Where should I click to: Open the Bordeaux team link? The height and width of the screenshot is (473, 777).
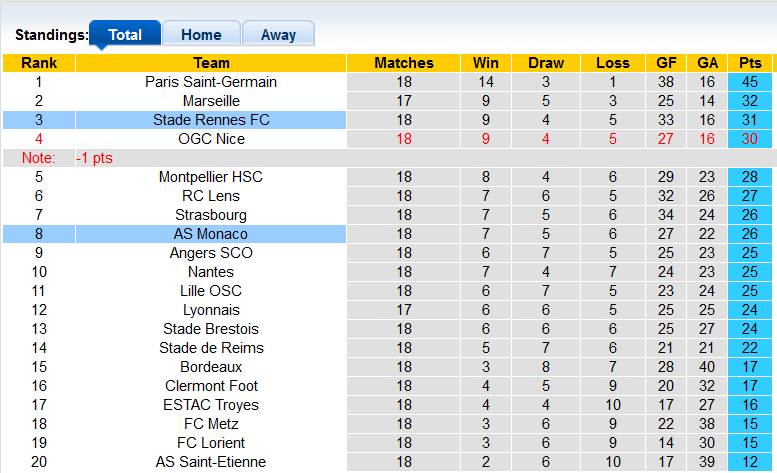pyautogui.click(x=211, y=367)
